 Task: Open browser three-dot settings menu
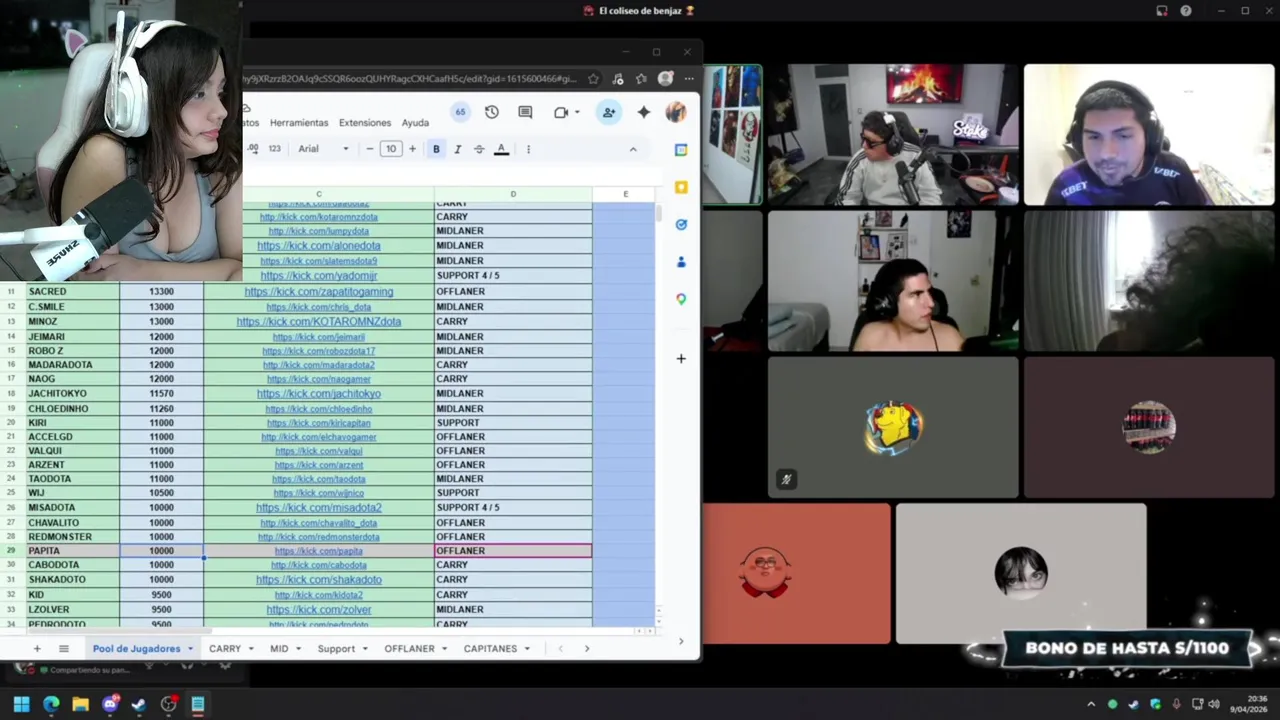coord(689,79)
